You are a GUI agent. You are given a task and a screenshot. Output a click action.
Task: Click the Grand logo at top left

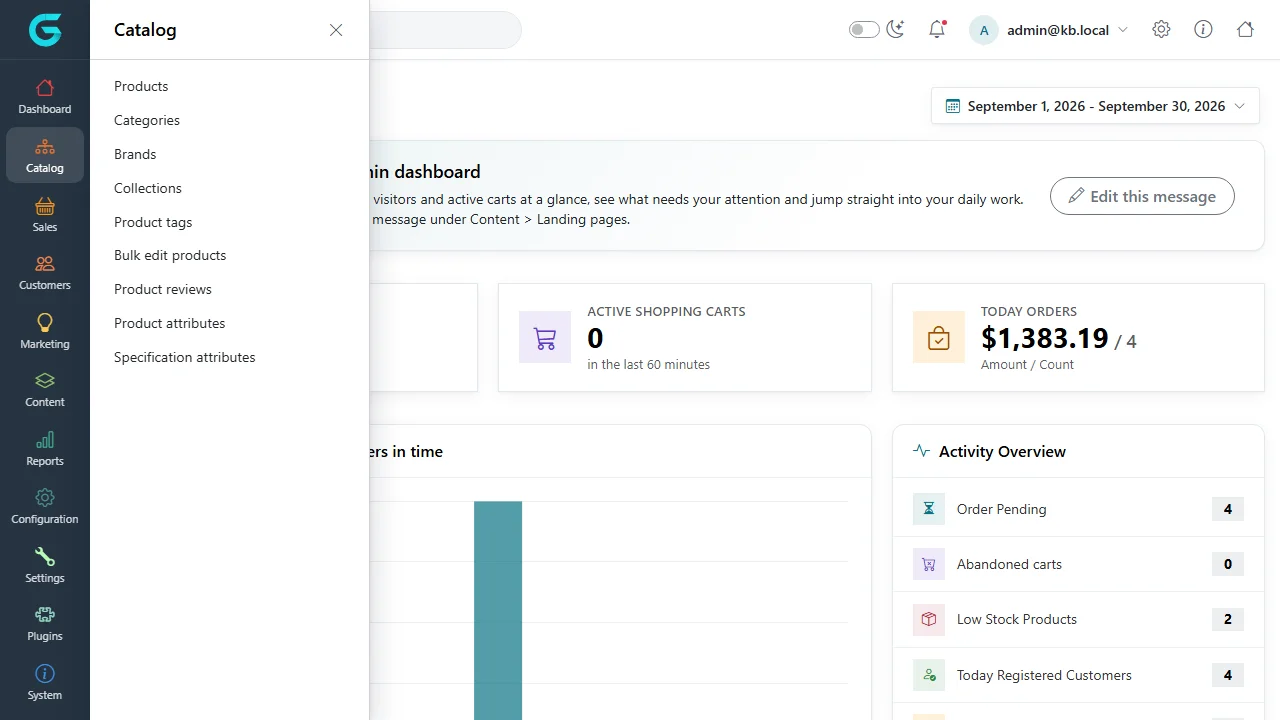pos(45,30)
